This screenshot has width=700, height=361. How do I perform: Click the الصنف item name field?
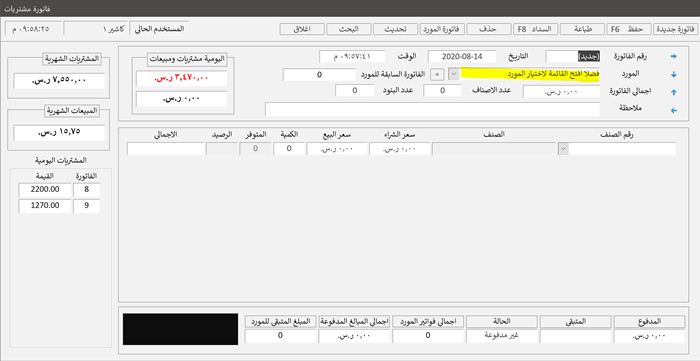494,149
